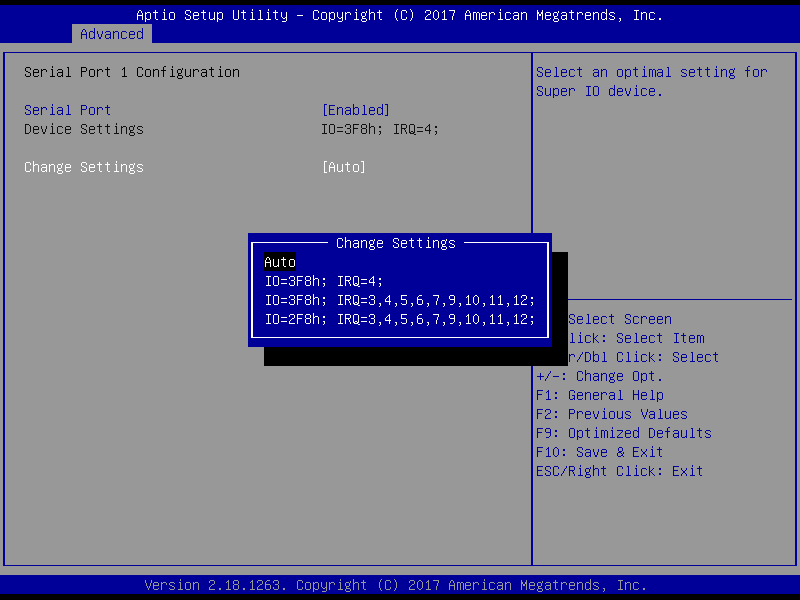Select the IO=2F8h IRQ list option

400,319
